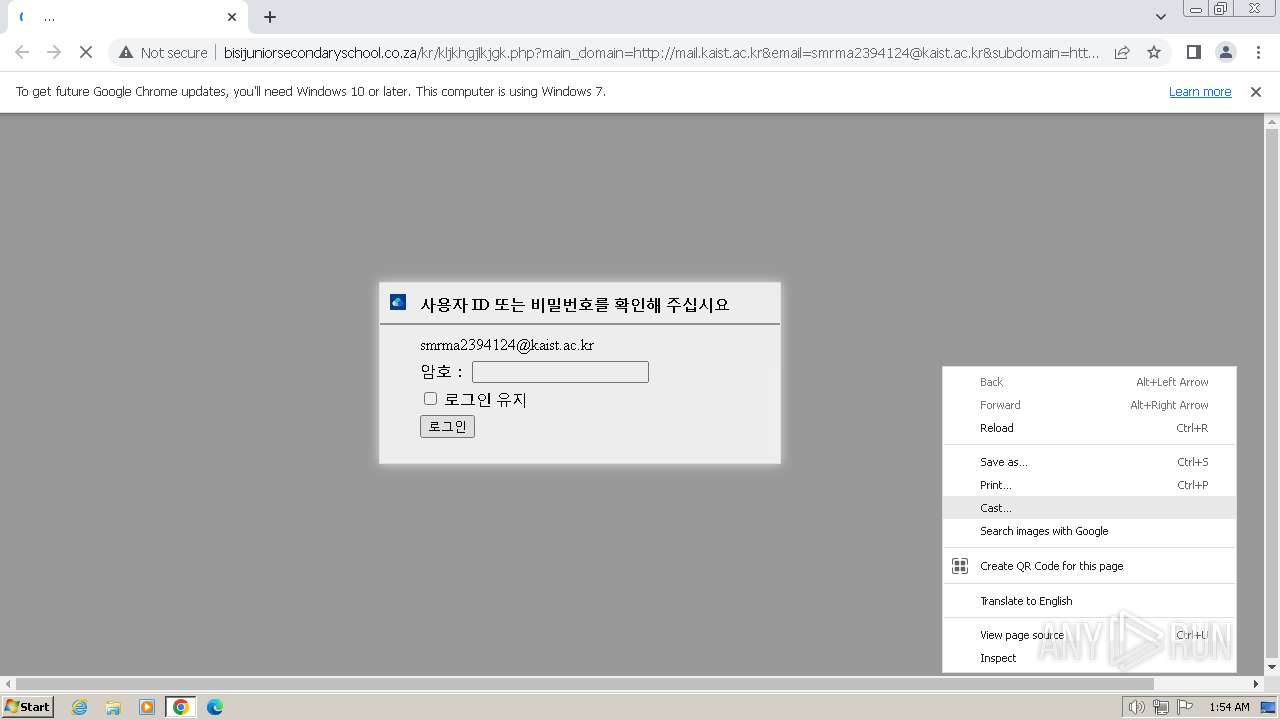Click the horizontal scrollbar right arrow

(x=1257, y=684)
